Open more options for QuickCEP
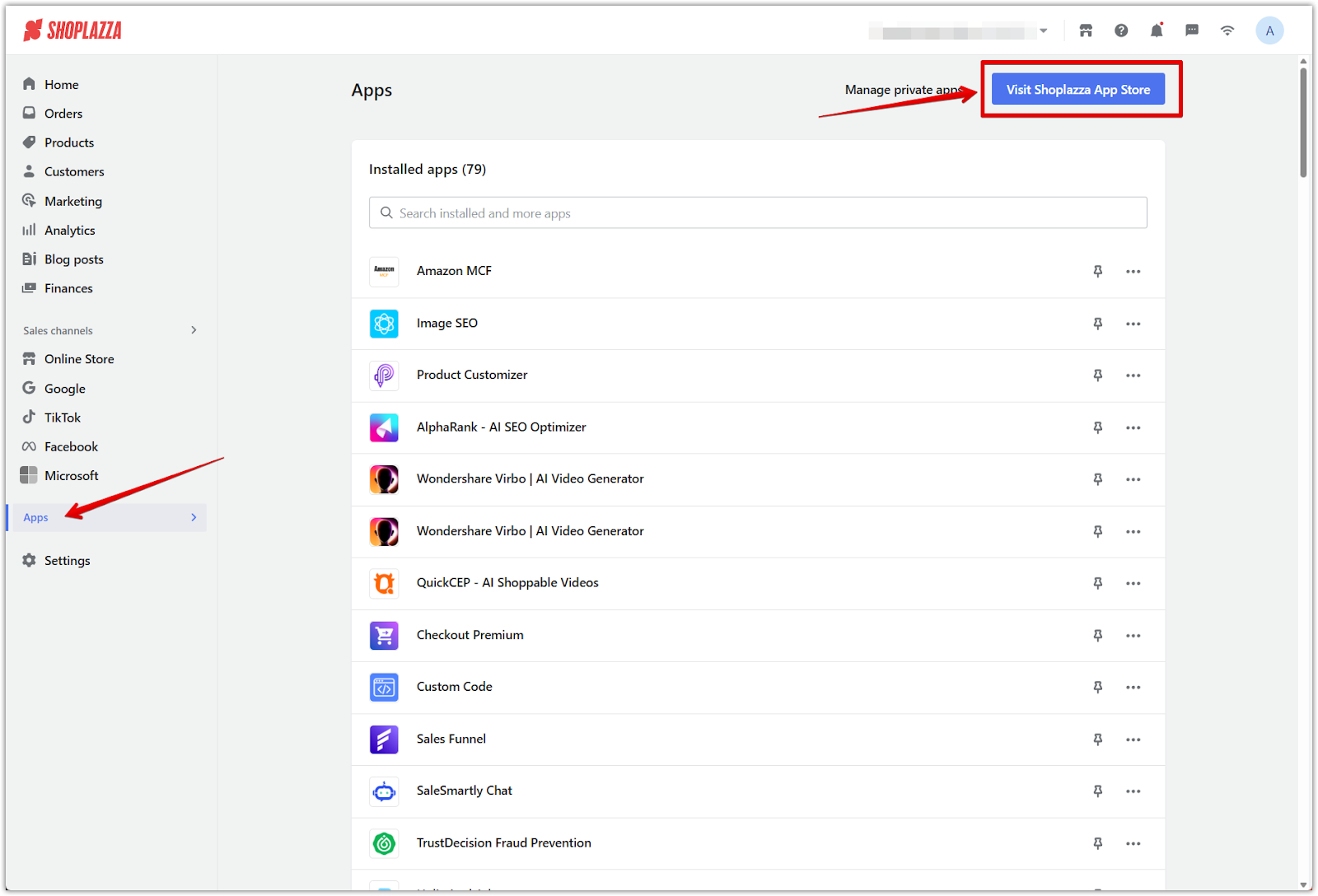Viewport: 1318px width, 896px height. click(x=1133, y=583)
